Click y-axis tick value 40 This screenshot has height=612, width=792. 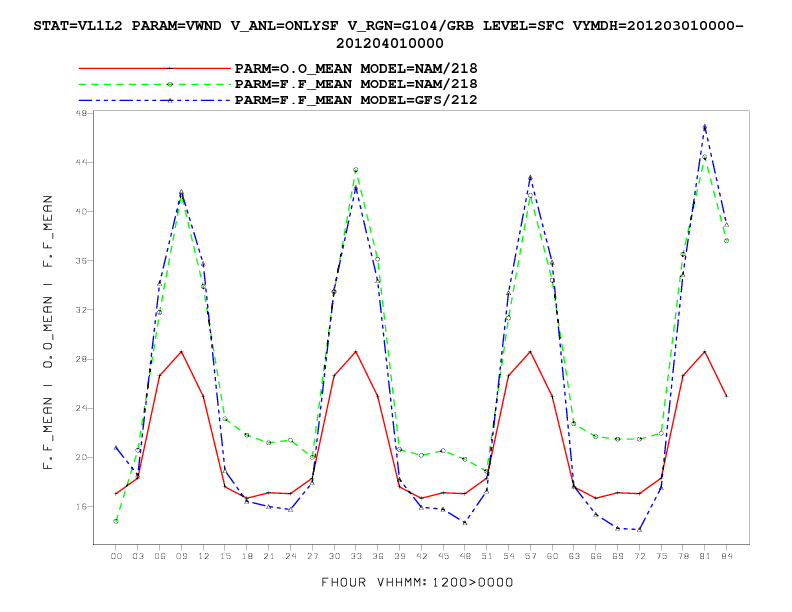tap(82, 212)
